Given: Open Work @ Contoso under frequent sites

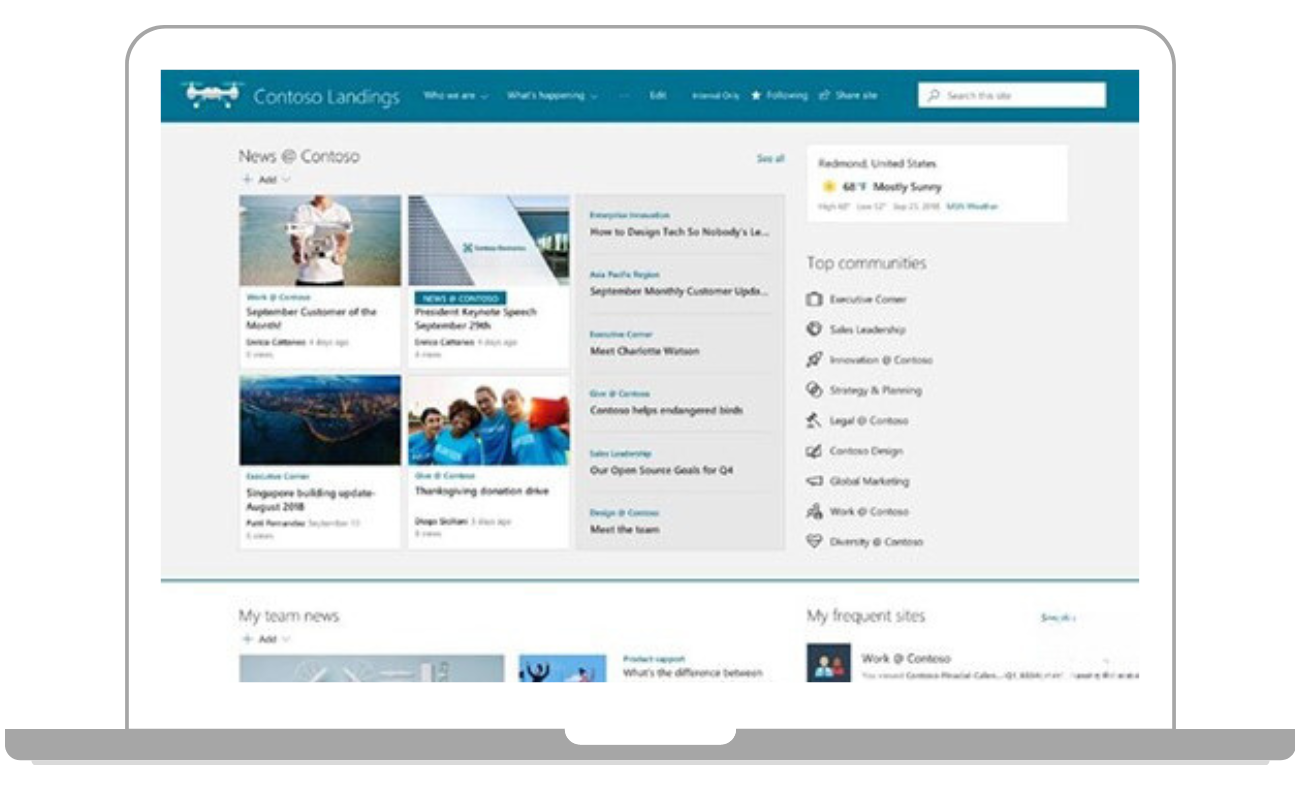Looking at the screenshot, I should coord(906,658).
